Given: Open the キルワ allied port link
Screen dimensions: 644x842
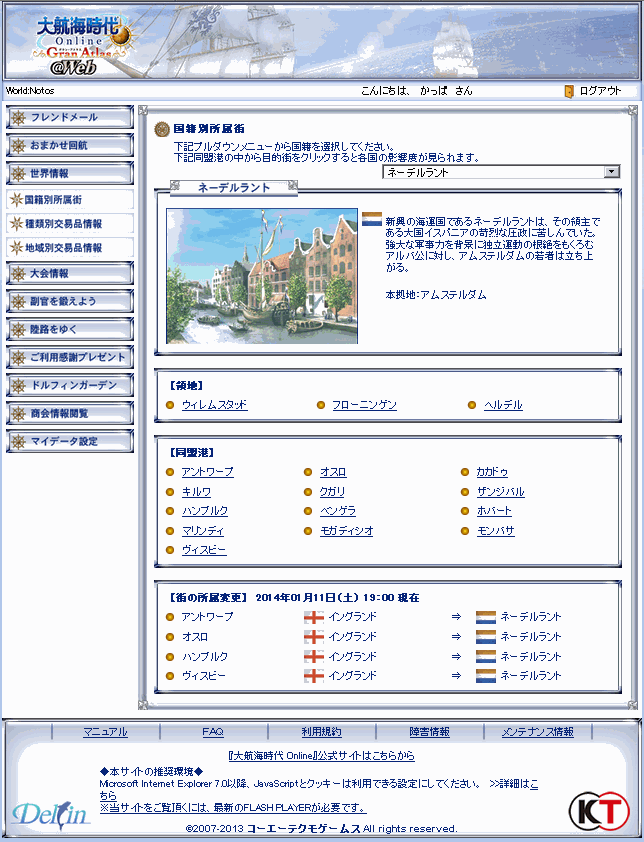Looking at the screenshot, I should tap(196, 491).
